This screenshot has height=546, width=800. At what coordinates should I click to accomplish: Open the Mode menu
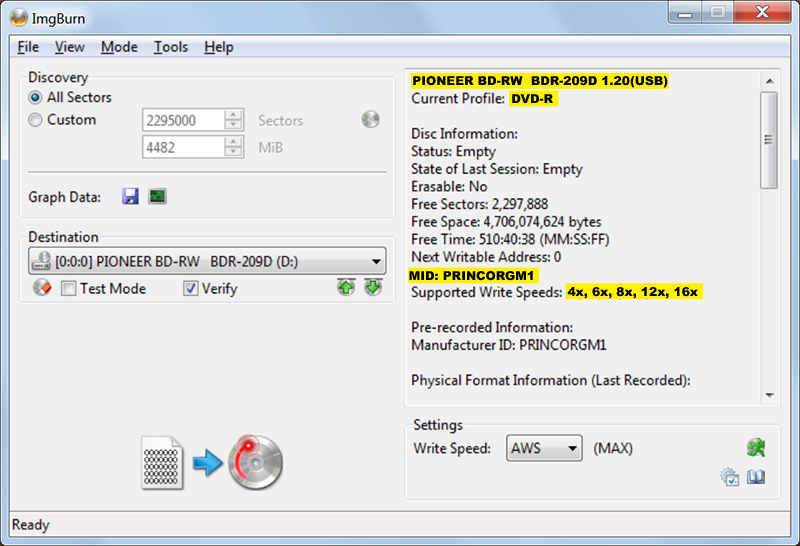click(x=119, y=47)
